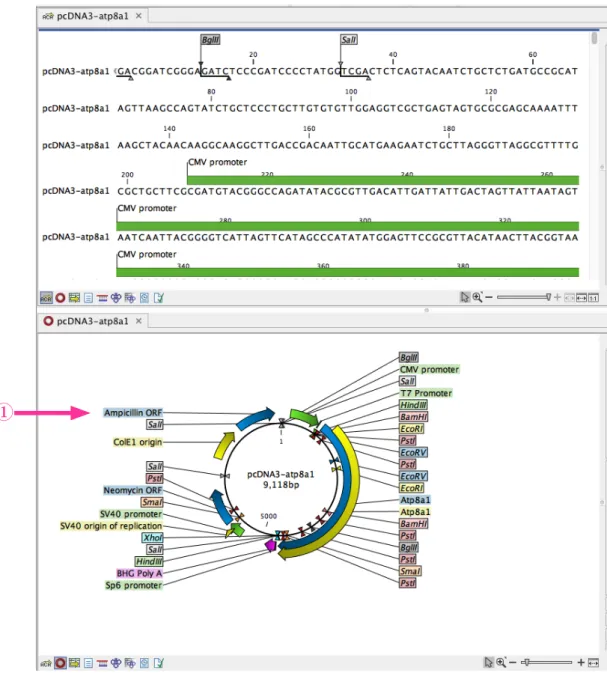
Task: Open annotation table icon in lower toolbar
Action: click(x=74, y=663)
